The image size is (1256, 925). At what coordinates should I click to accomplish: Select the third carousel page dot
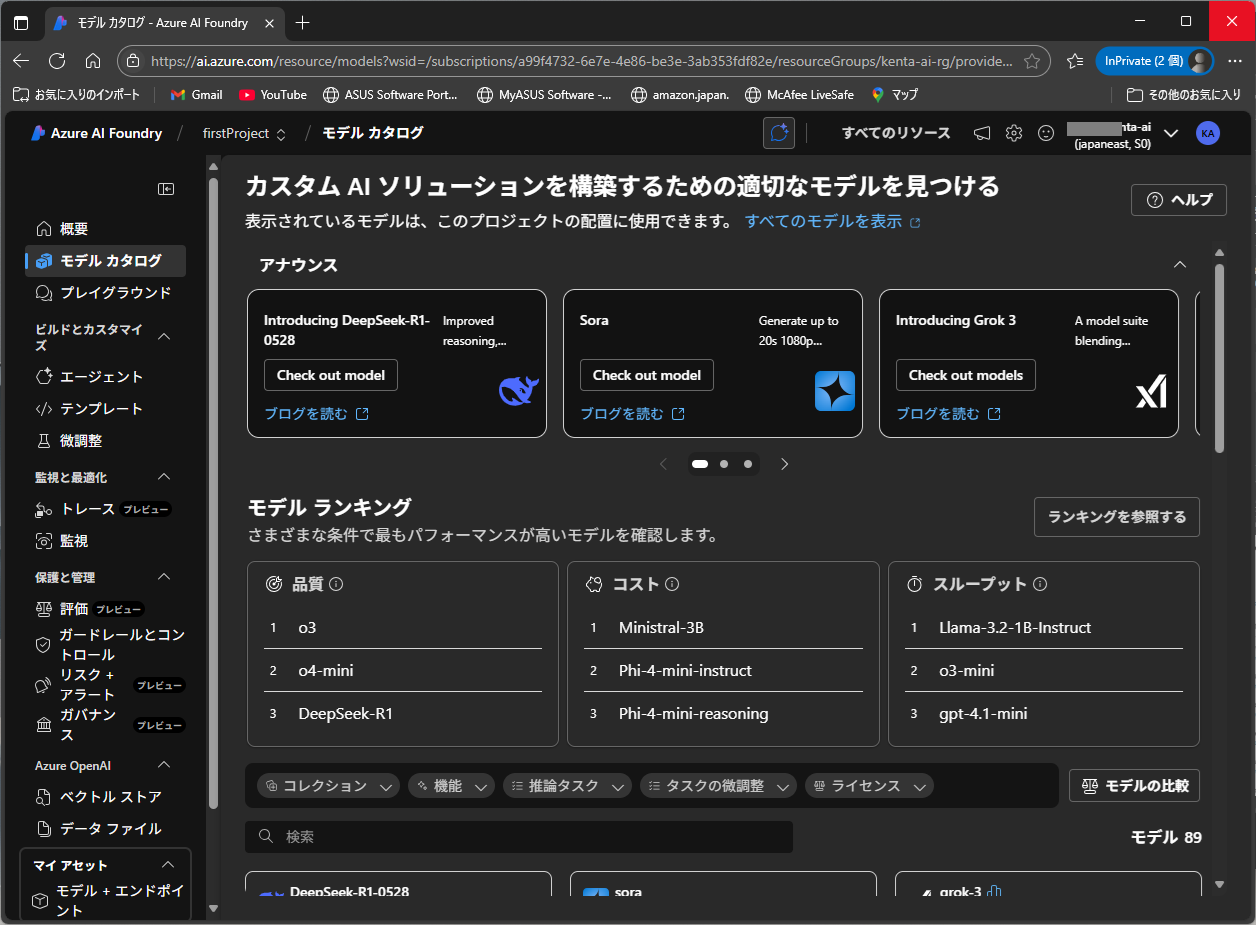[x=748, y=464]
